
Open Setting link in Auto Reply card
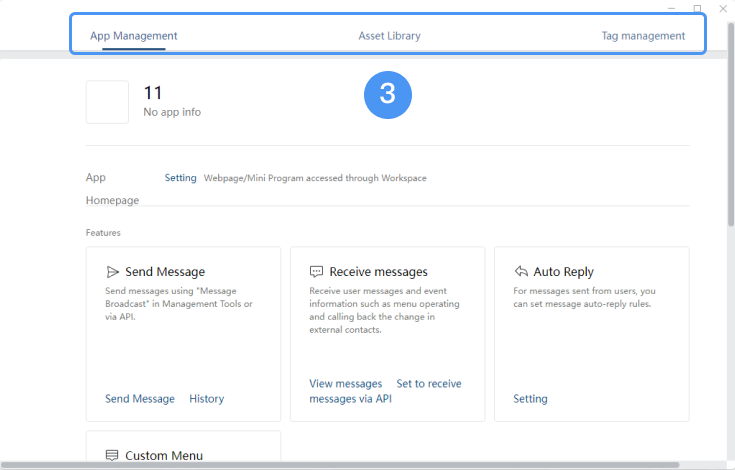pyautogui.click(x=530, y=399)
